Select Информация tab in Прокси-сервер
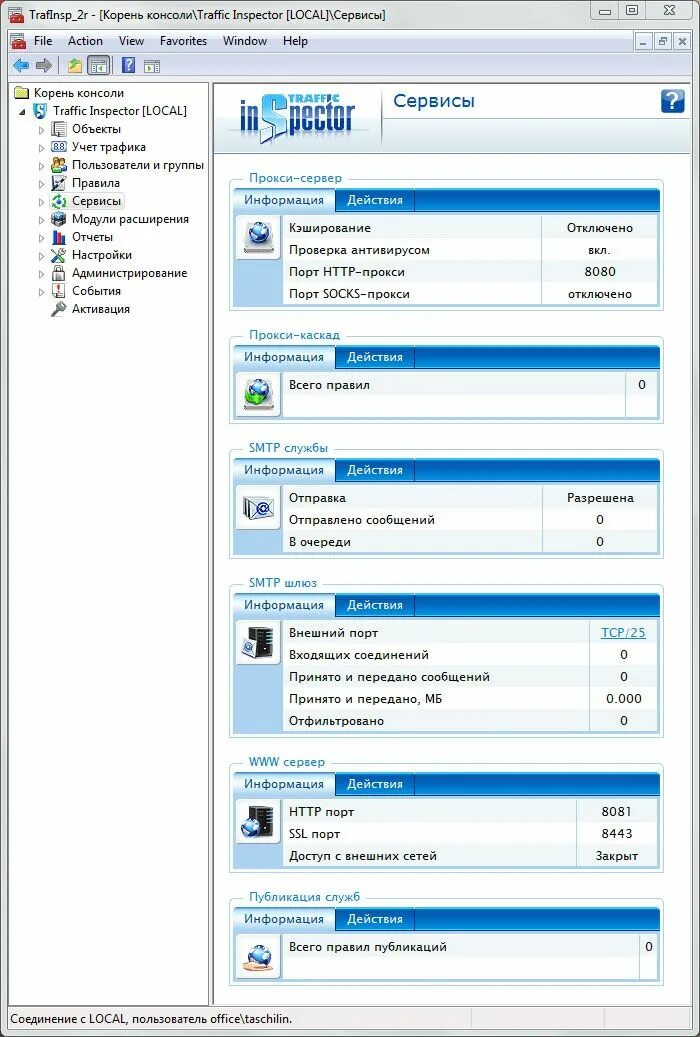Viewport: 700px width, 1037px height. tap(284, 200)
